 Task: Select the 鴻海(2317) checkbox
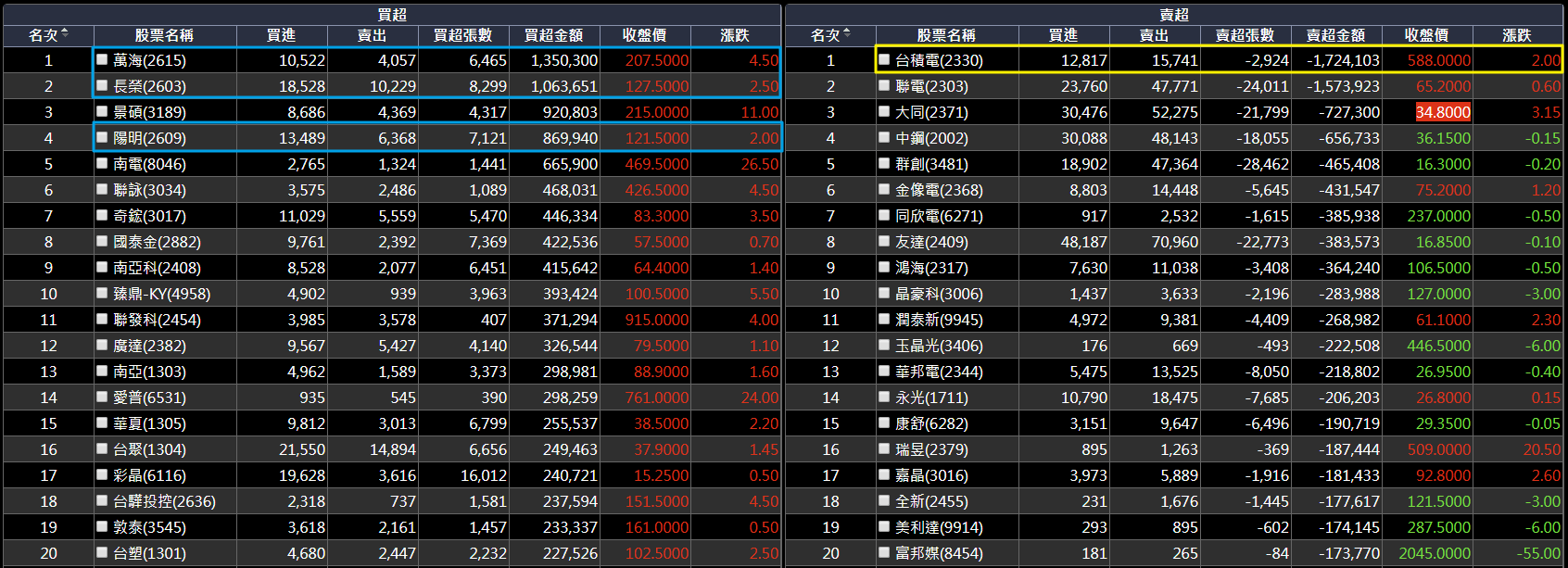click(x=885, y=267)
